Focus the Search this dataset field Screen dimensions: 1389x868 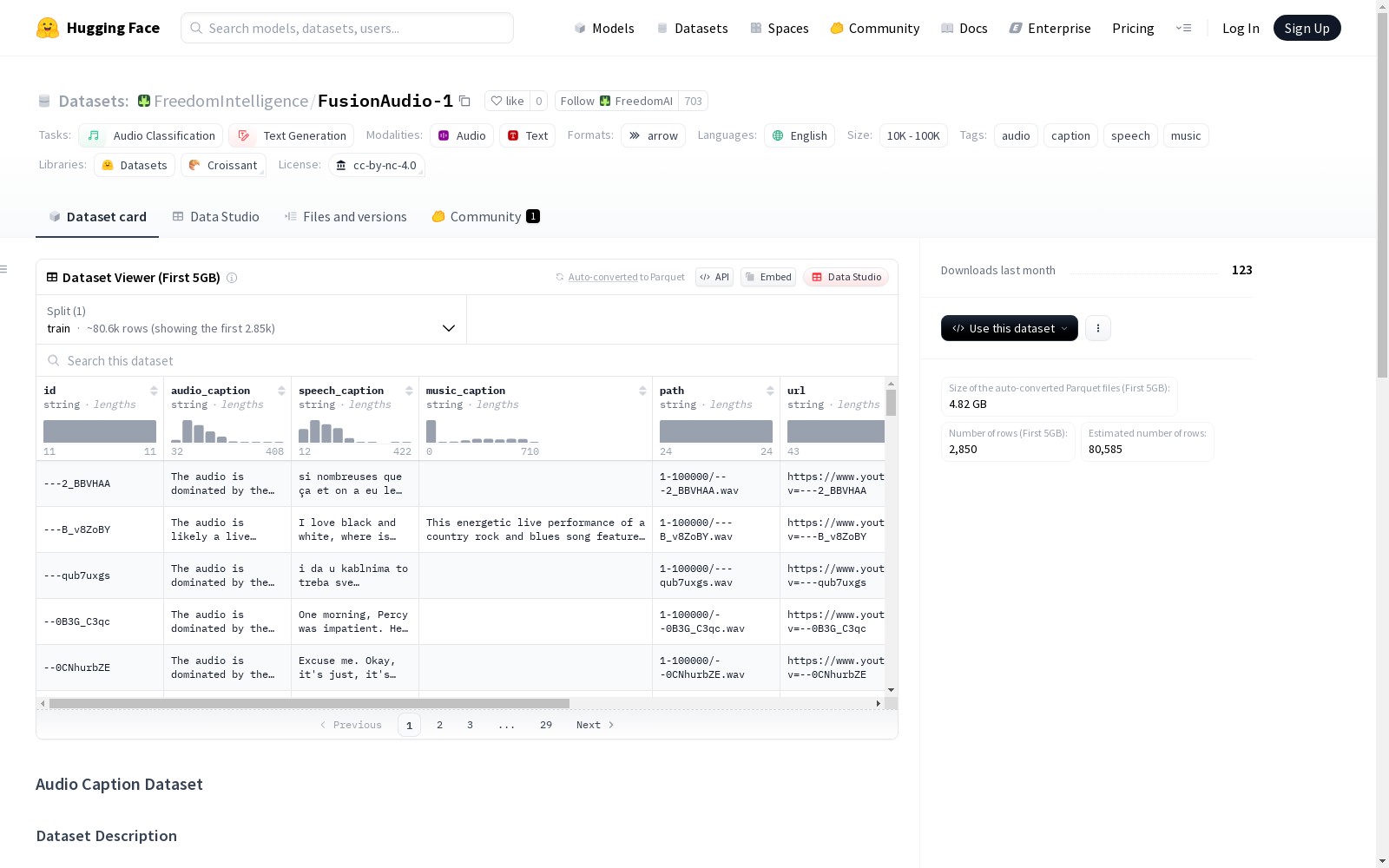[x=467, y=360]
